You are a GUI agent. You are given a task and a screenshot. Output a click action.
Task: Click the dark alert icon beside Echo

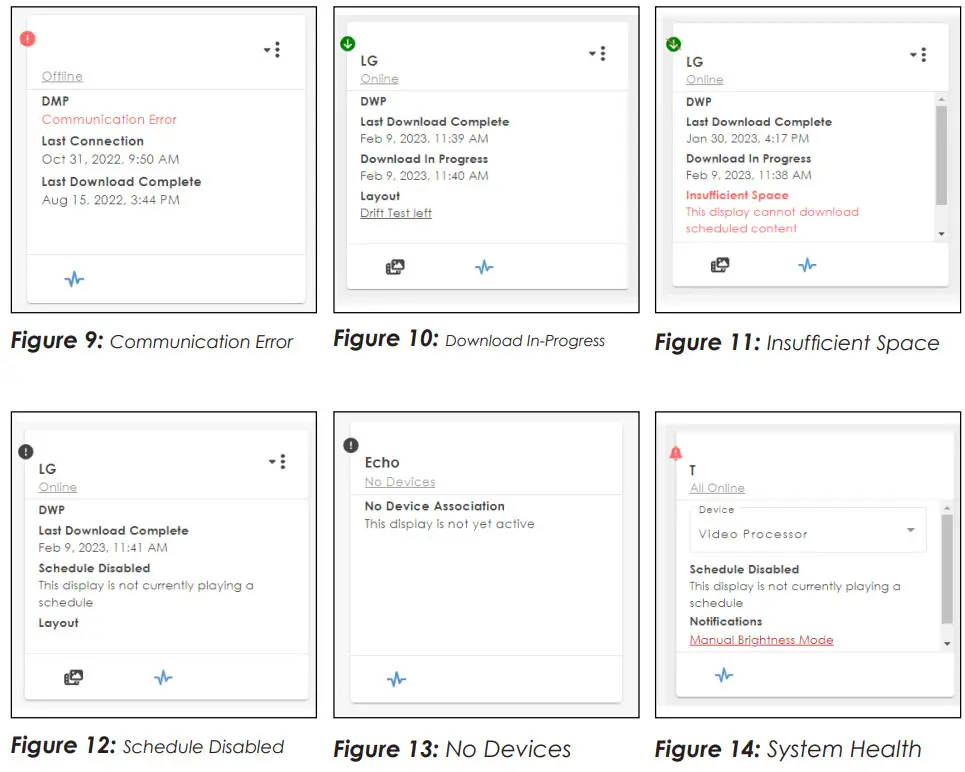[350, 445]
